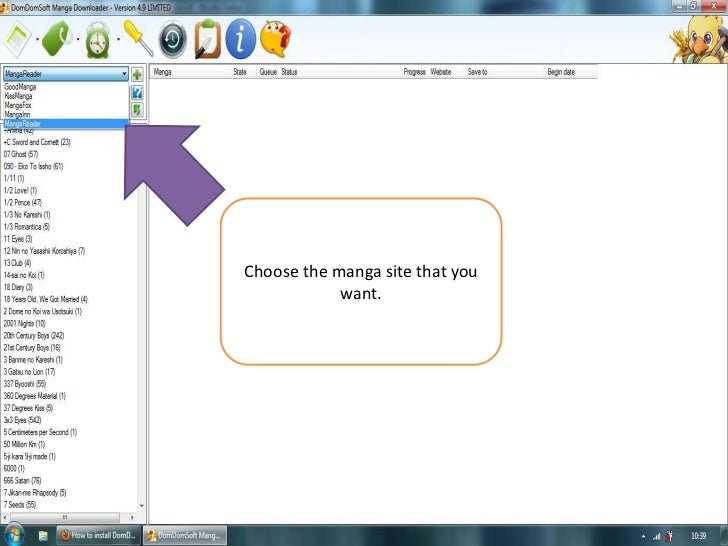728x546 pixels.
Task: Select '1/3 Romantica (5)' manga
Action: click(26, 227)
